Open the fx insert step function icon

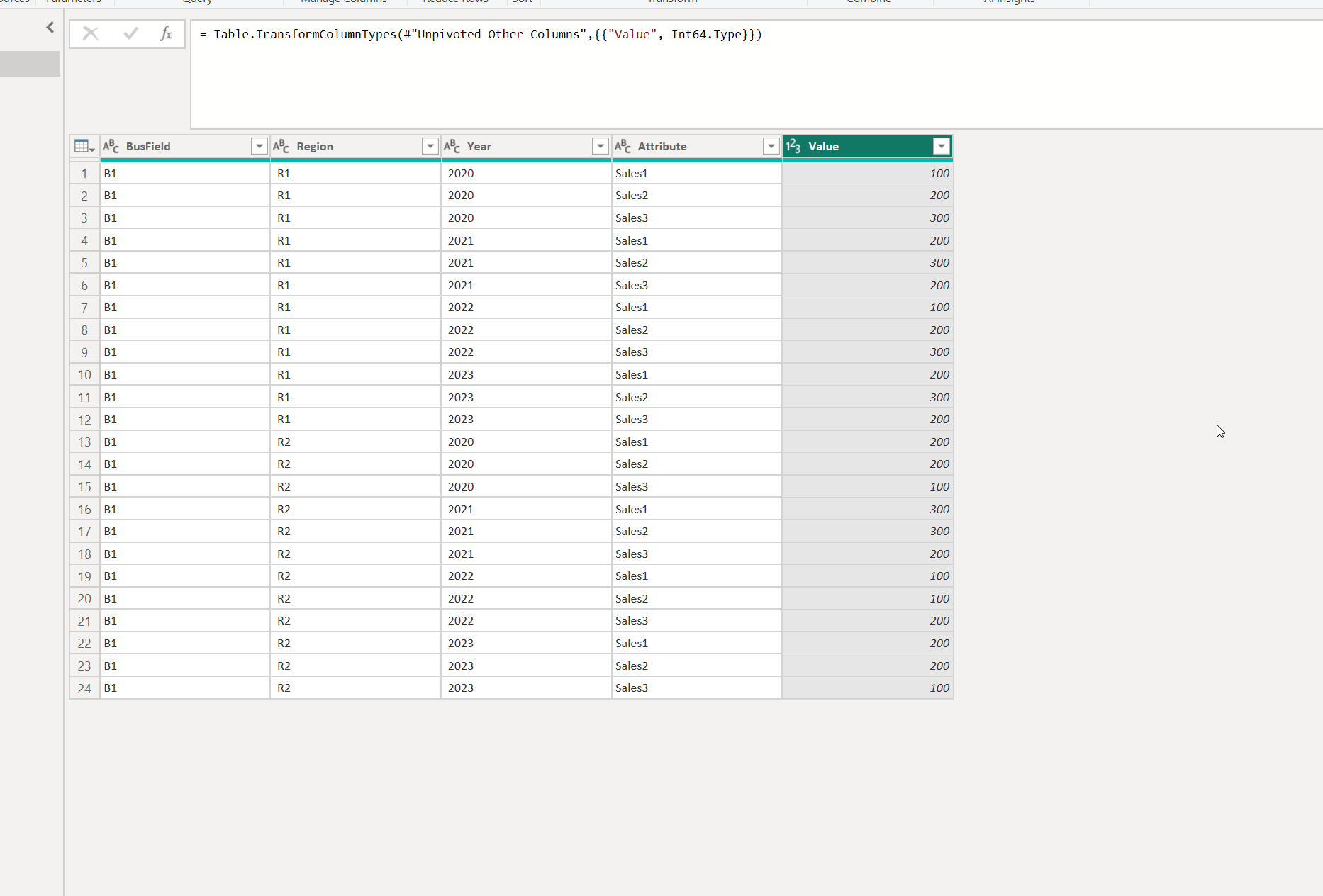click(x=167, y=33)
